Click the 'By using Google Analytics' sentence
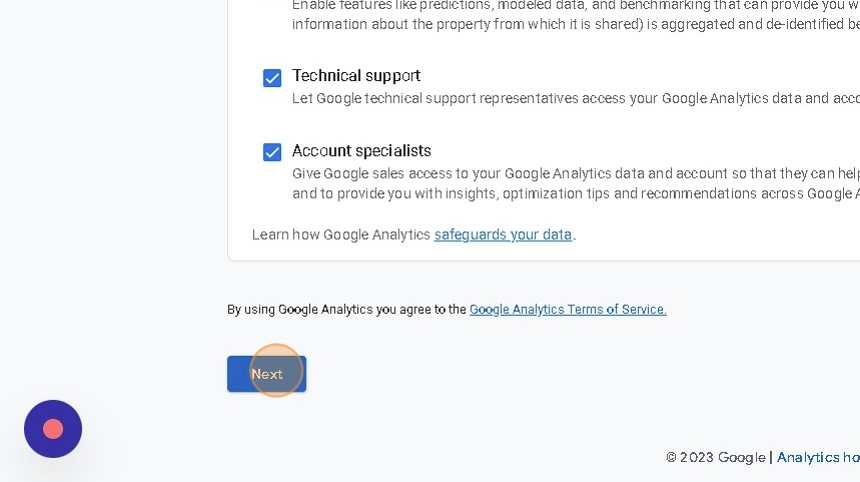The image size is (860, 482). click(346, 310)
